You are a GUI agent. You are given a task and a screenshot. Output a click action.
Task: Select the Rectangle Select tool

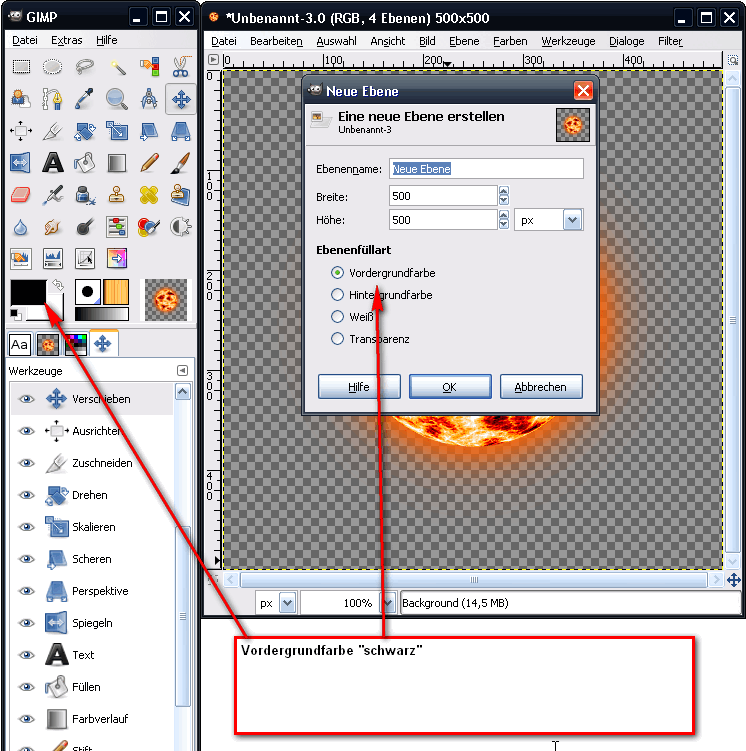[x=21, y=67]
